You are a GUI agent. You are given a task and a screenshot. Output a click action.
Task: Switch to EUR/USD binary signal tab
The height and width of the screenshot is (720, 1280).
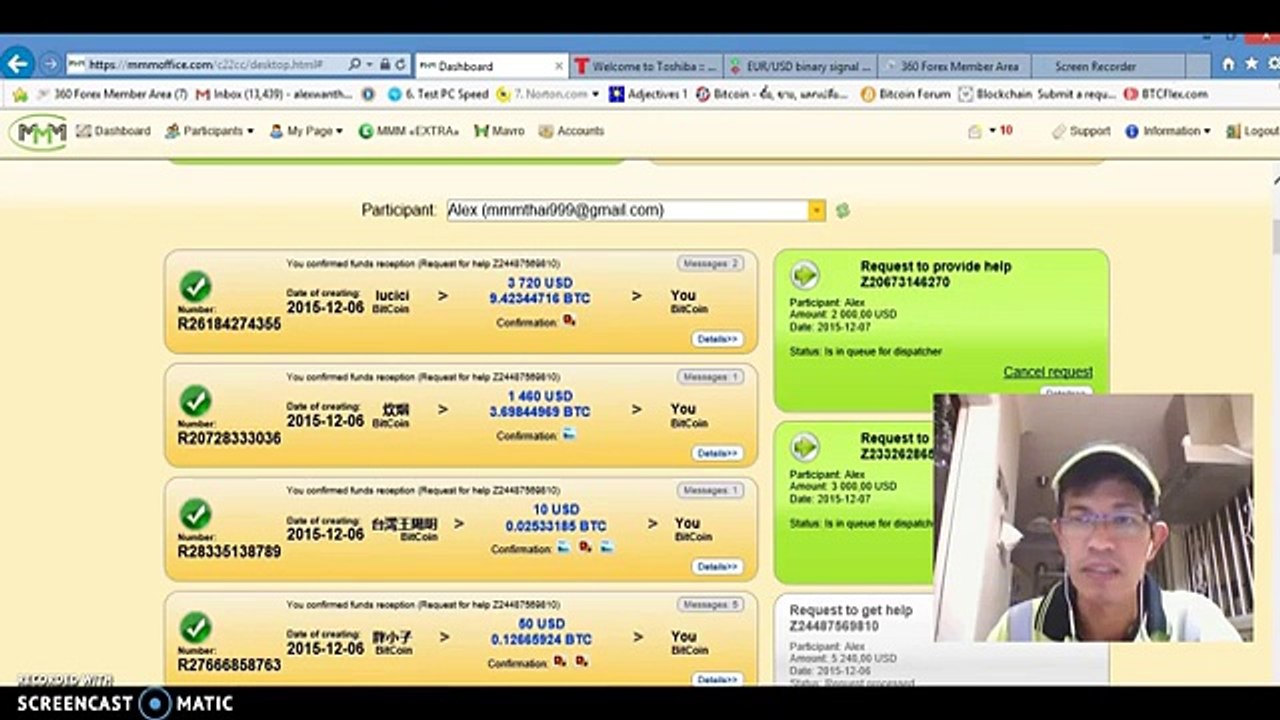pos(801,66)
